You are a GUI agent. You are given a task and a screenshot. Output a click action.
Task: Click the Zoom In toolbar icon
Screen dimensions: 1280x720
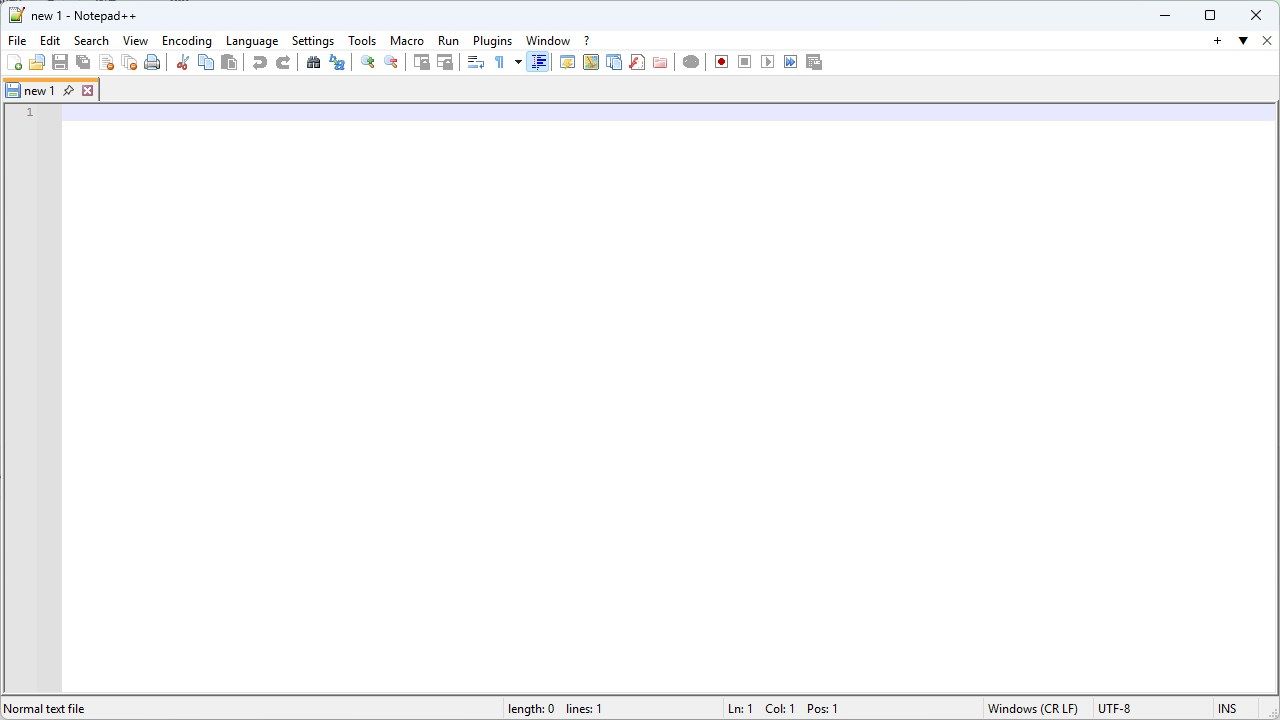pyautogui.click(x=368, y=62)
